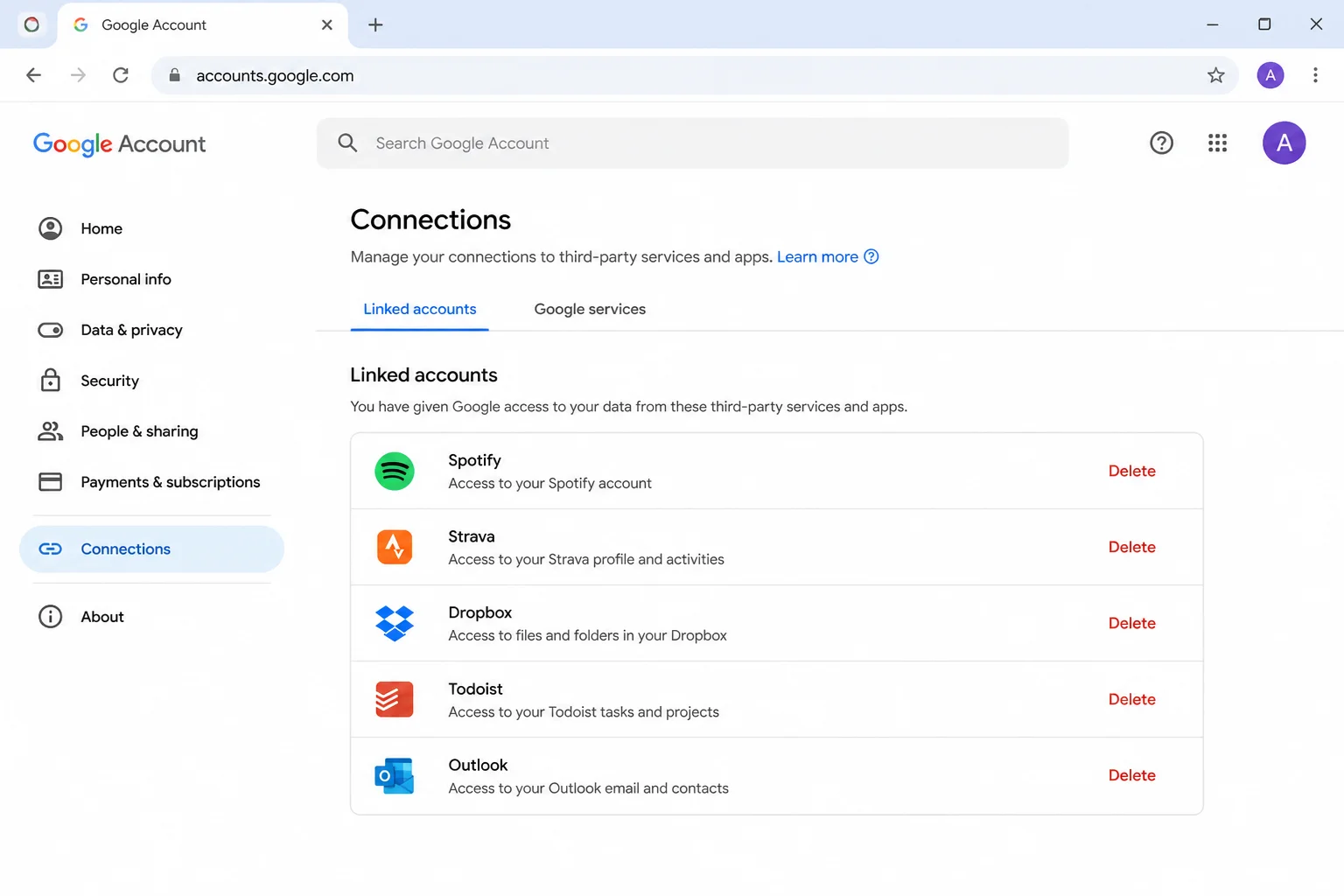The height and width of the screenshot is (896, 1344).
Task: Click the Outlook logo icon
Action: tap(395, 775)
